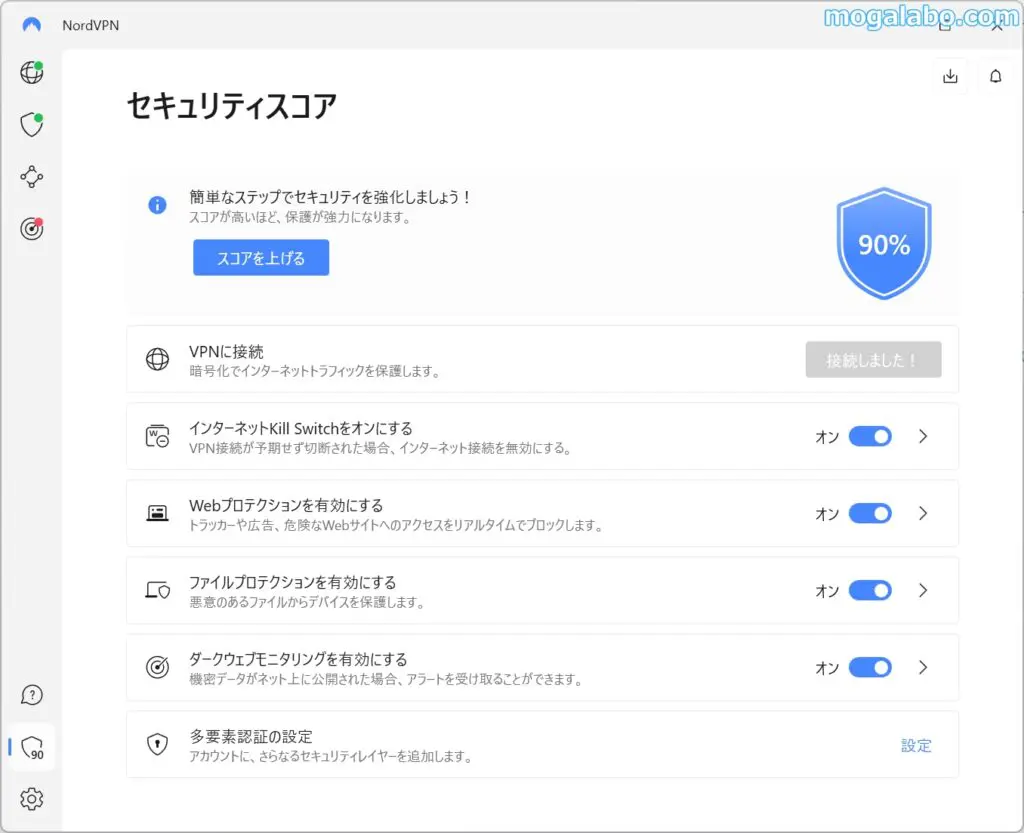This screenshot has width=1024, height=833.
Task: Open settings gear icon in sidebar
Action: [x=32, y=799]
